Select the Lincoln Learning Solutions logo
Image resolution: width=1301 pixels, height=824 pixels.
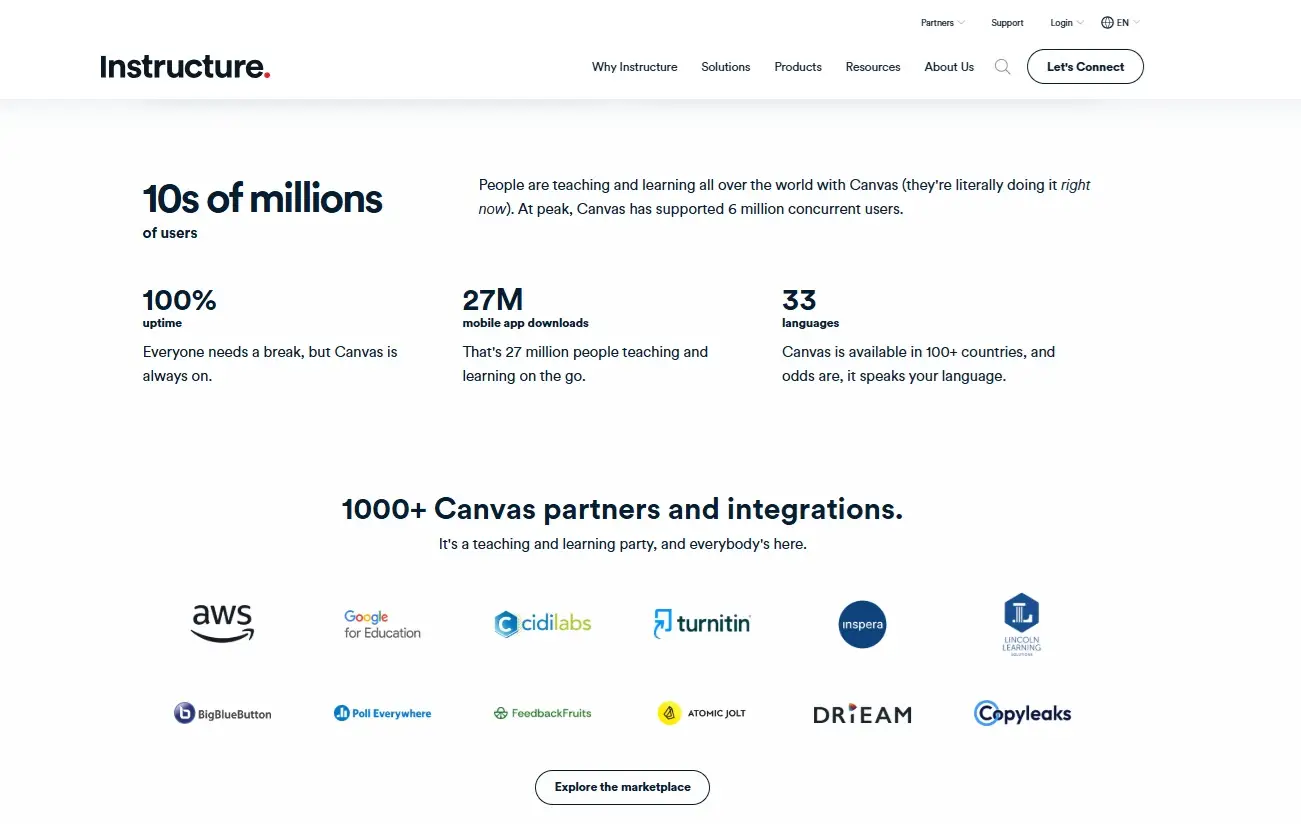pyautogui.click(x=1022, y=624)
